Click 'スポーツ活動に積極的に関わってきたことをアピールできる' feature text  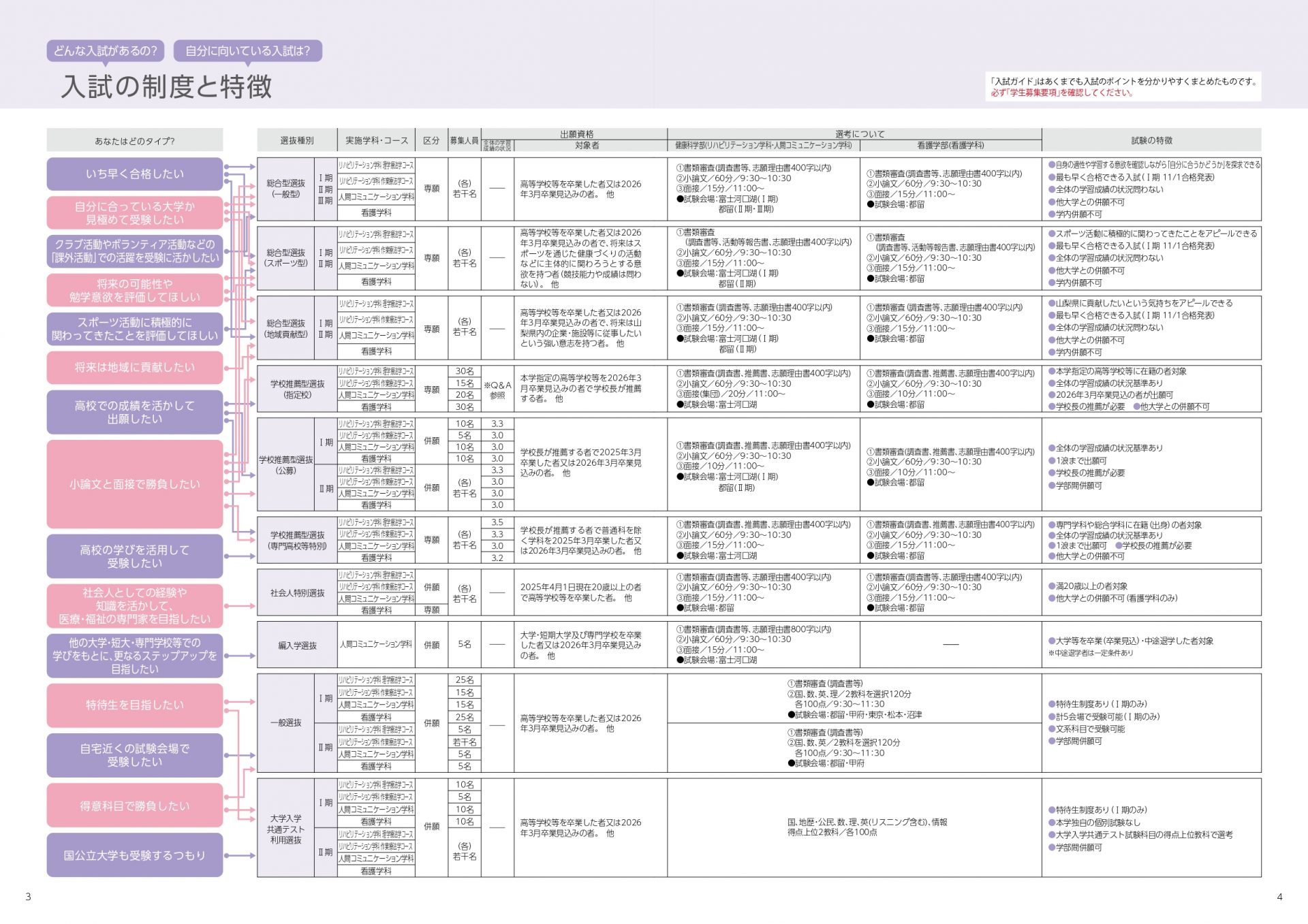pyautogui.click(x=1152, y=234)
